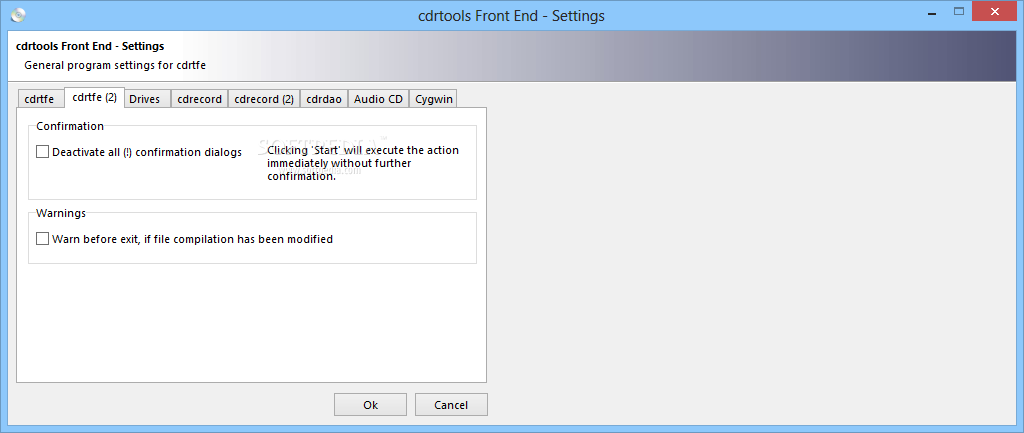The width and height of the screenshot is (1024, 433).
Task: Close the Settings window
Action: [992, 12]
